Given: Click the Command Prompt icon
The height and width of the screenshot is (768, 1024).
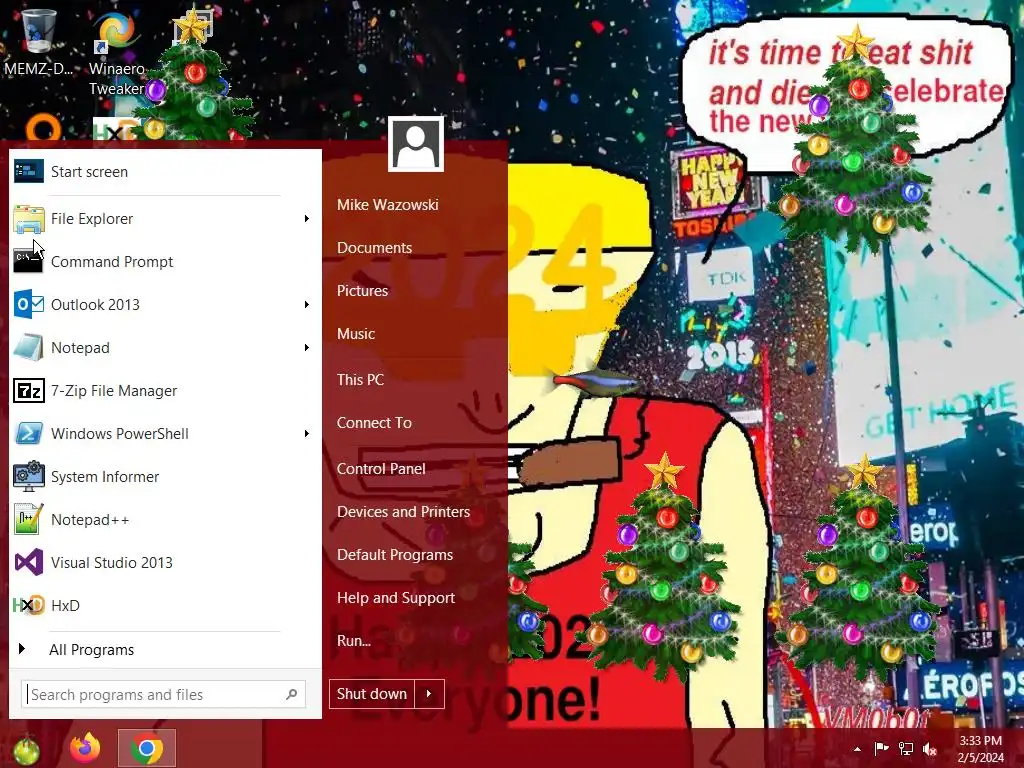Looking at the screenshot, I should tap(29, 261).
